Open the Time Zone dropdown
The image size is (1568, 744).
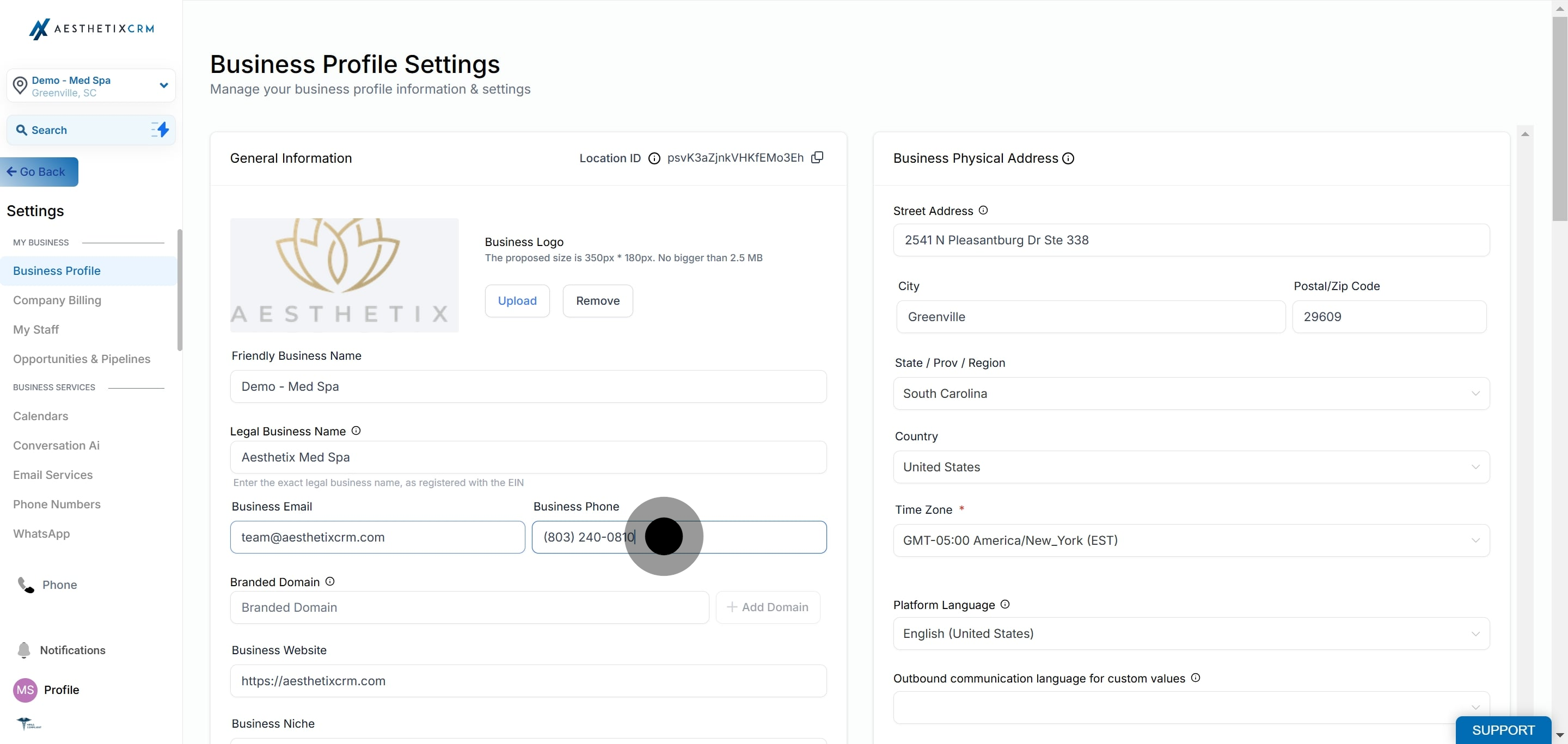click(x=1191, y=540)
